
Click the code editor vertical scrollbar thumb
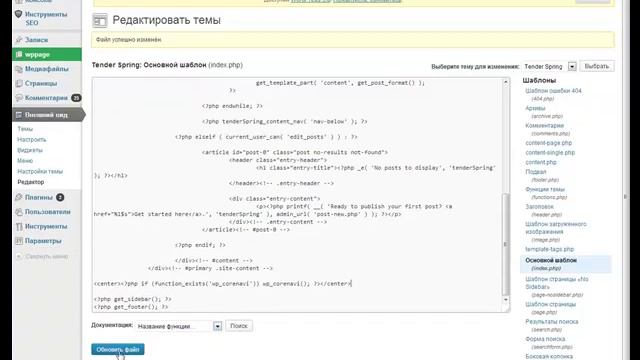pos(506,244)
